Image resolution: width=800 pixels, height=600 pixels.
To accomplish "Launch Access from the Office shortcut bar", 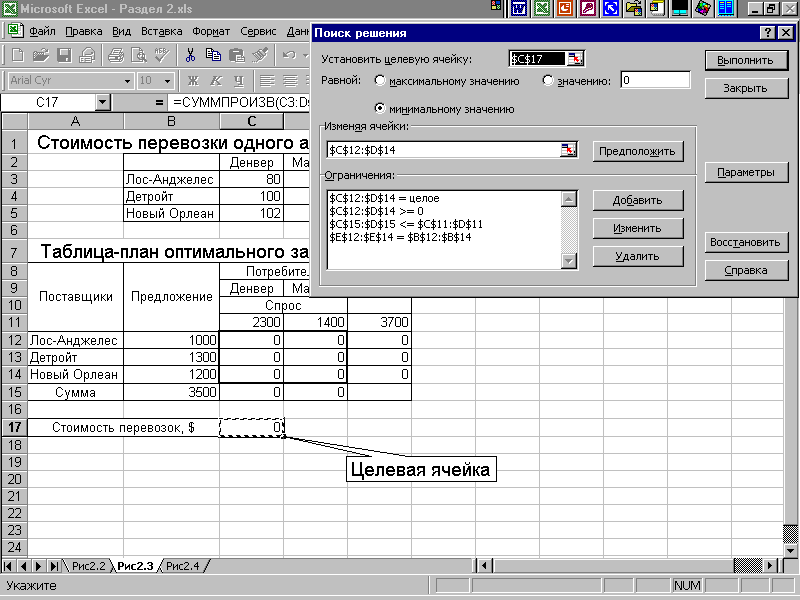I will [x=588, y=9].
